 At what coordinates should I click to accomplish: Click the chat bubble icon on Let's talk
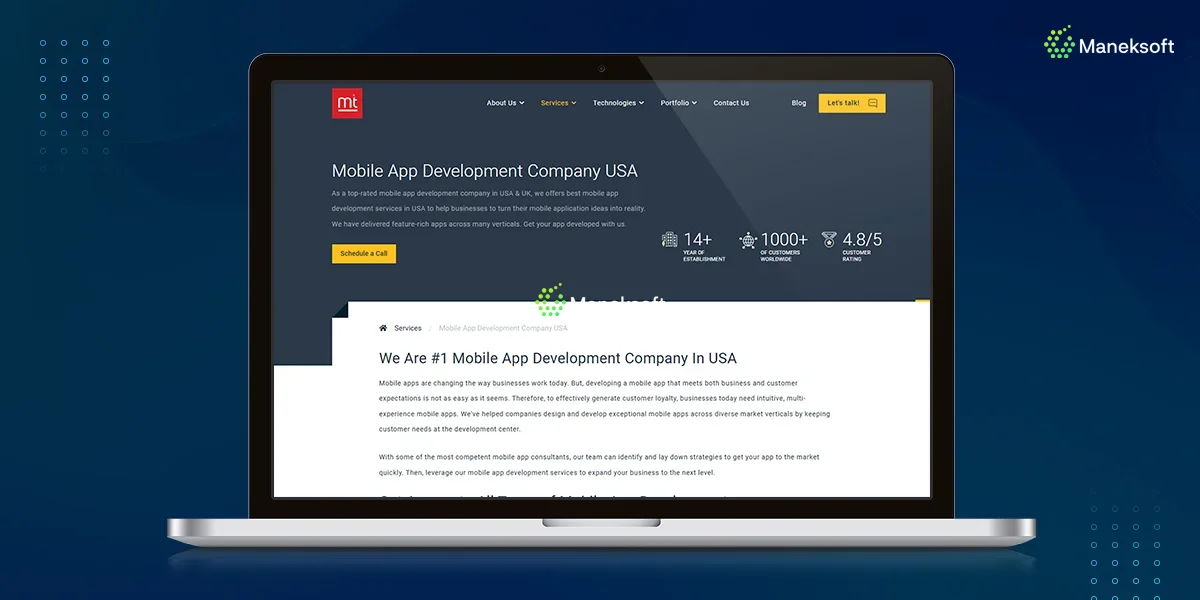tap(873, 103)
